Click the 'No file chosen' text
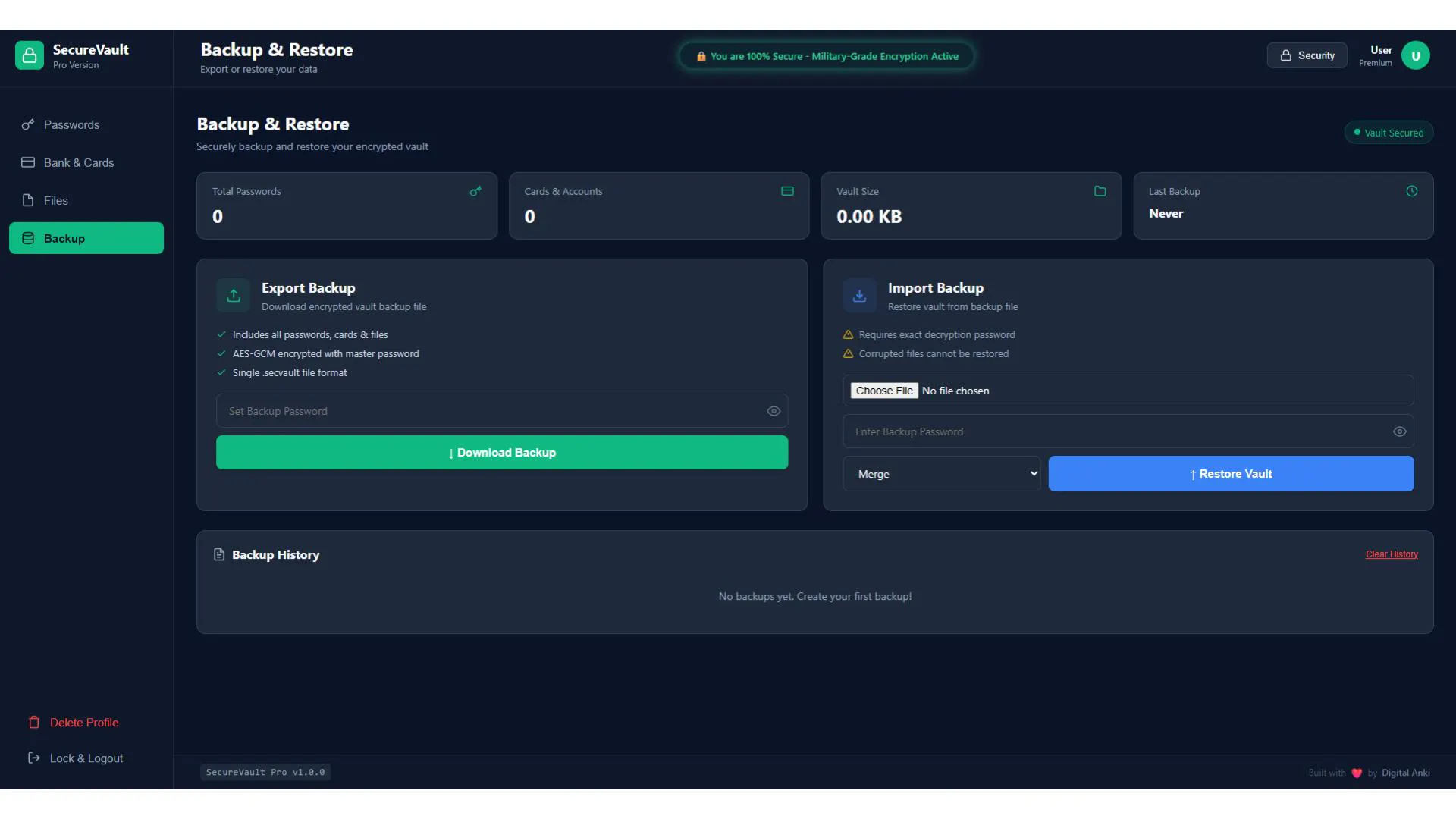1456x819 pixels. click(x=955, y=391)
